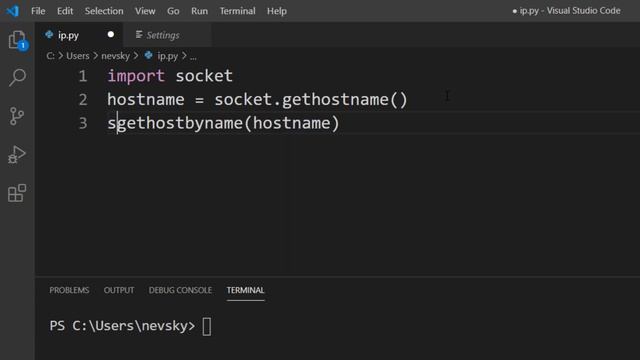Click 'gethostname()' on line 2
640x360 pixels.
(344, 100)
